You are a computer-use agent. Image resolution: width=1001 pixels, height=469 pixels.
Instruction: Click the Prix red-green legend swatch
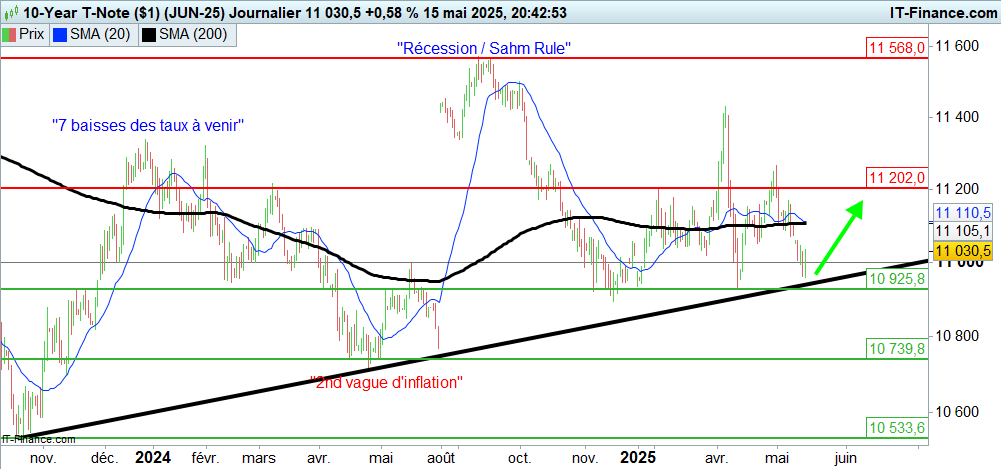[x=10, y=35]
